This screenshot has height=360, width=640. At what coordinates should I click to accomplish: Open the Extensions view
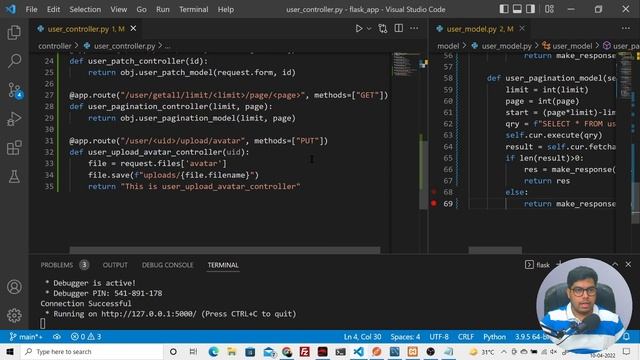14,147
